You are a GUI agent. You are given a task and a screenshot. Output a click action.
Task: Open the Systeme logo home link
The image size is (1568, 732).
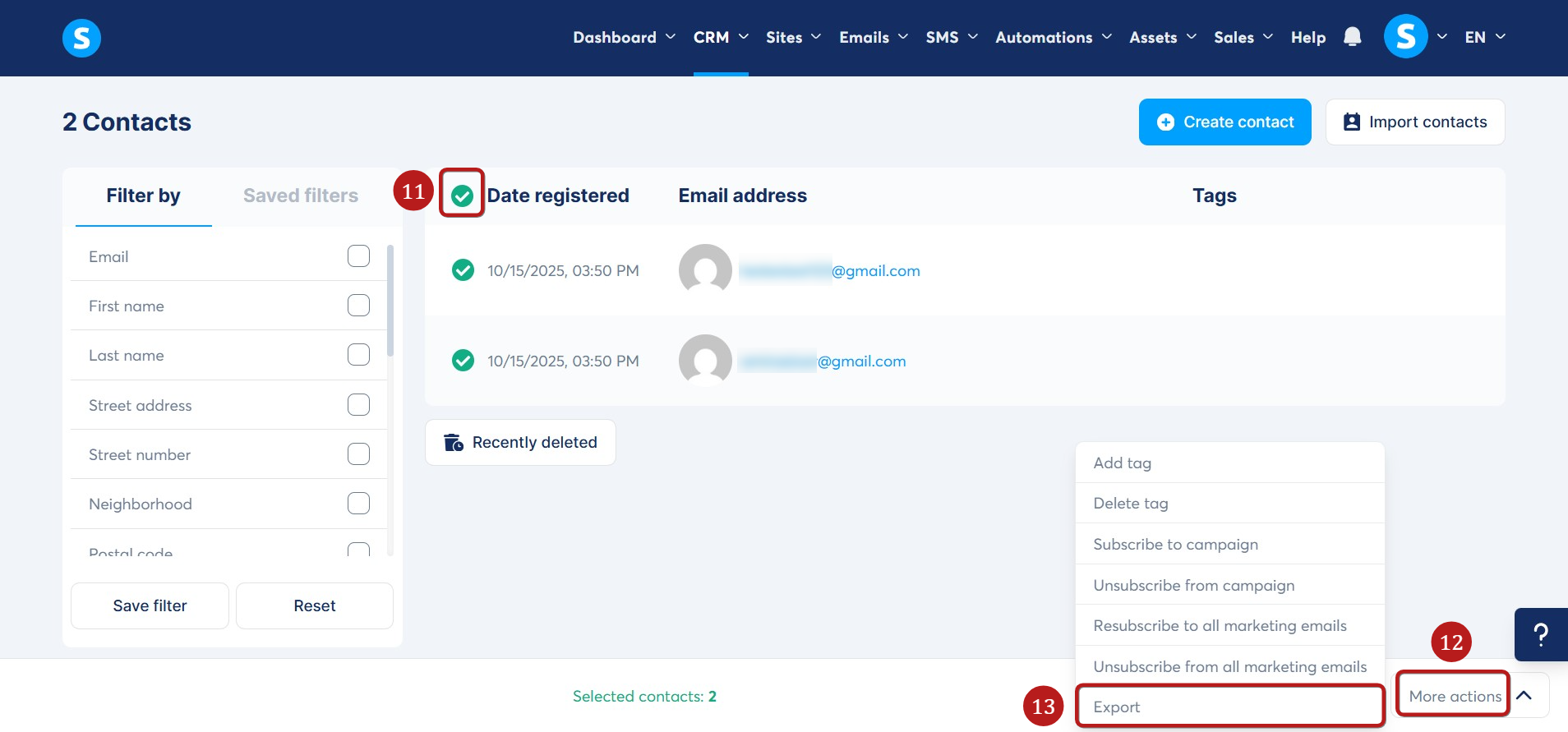pos(81,38)
